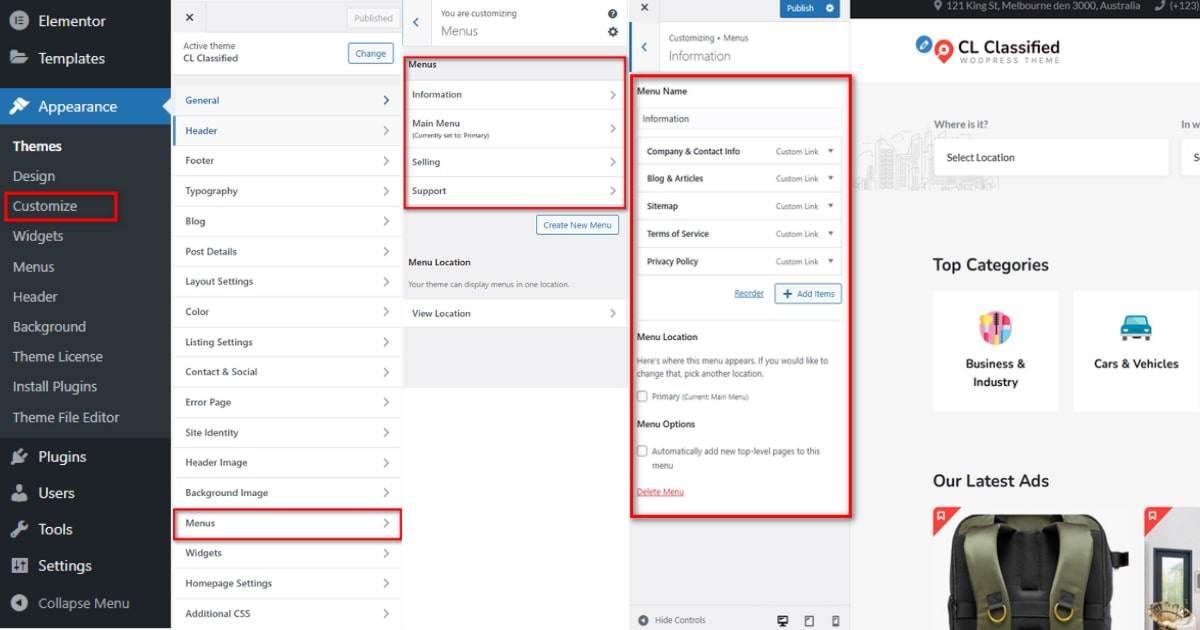Click the Elementor logo icon
The width and height of the screenshot is (1200, 630).
[19, 20]
